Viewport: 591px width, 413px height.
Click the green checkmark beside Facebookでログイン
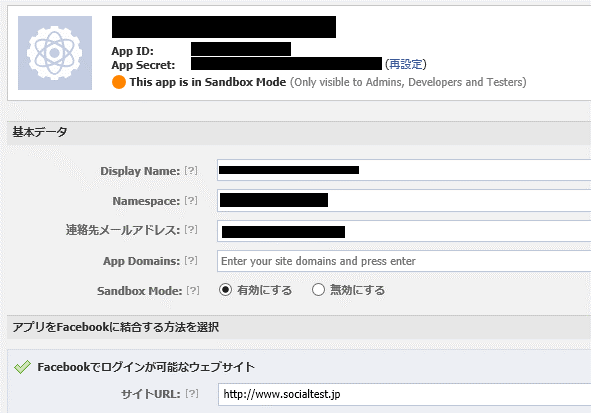pyautogui.click(x=22, y=367)
